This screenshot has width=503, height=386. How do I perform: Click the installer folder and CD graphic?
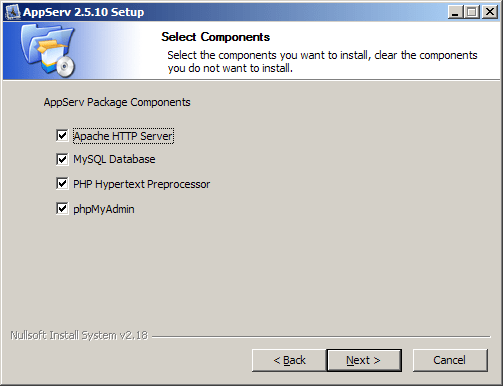pyautogui.click(x=48, y=51)
